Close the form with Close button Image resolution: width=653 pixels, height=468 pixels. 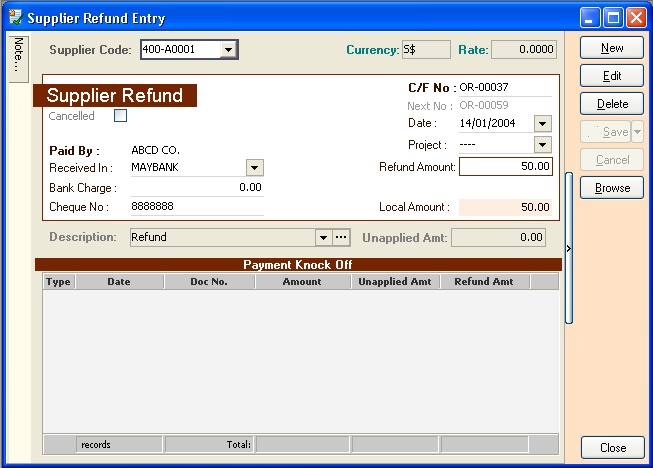(612, 448)
